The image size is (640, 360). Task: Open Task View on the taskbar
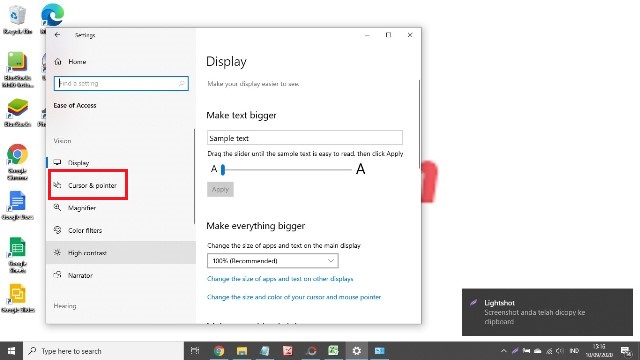[x=195, y=351]
